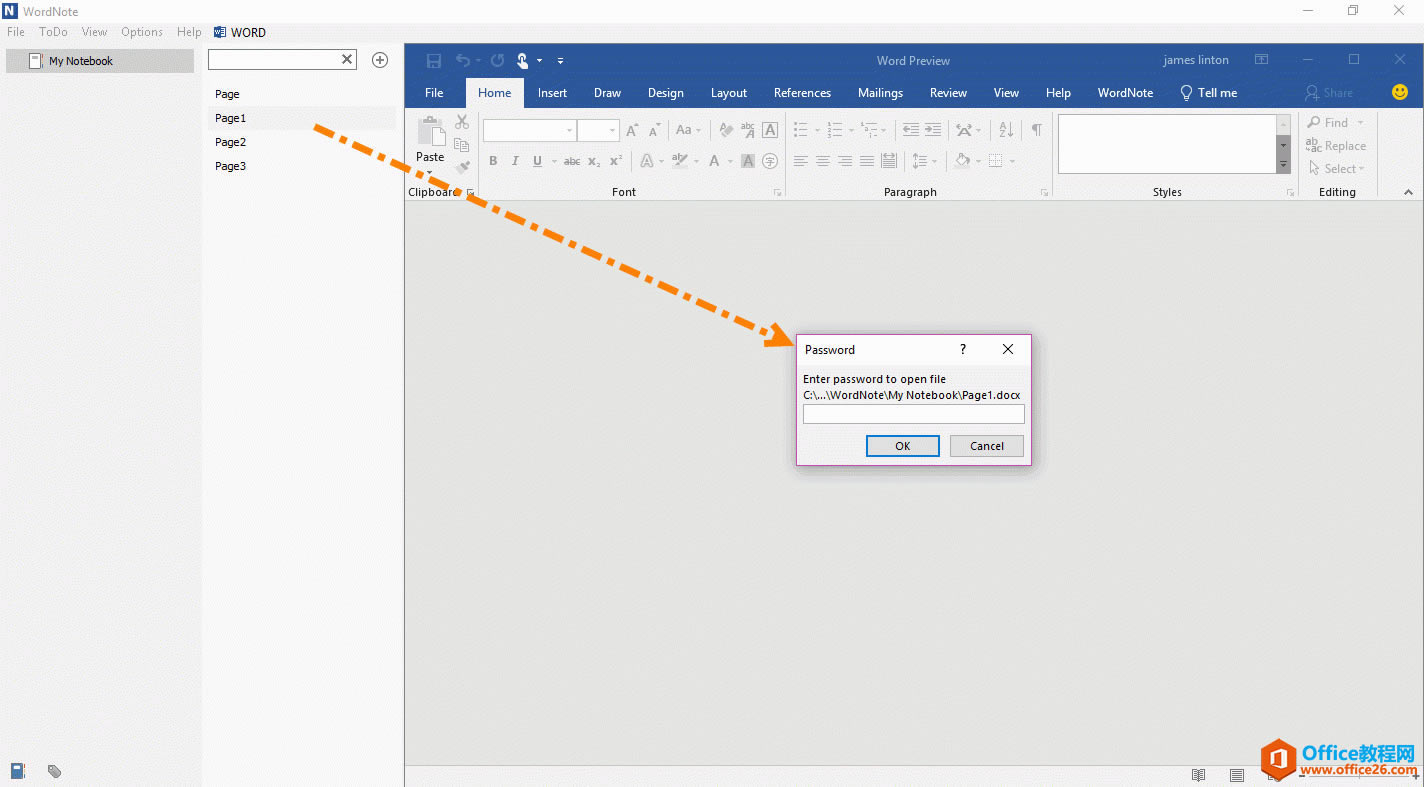Click the tag icon at bottom left

click(x=54, y=771)
